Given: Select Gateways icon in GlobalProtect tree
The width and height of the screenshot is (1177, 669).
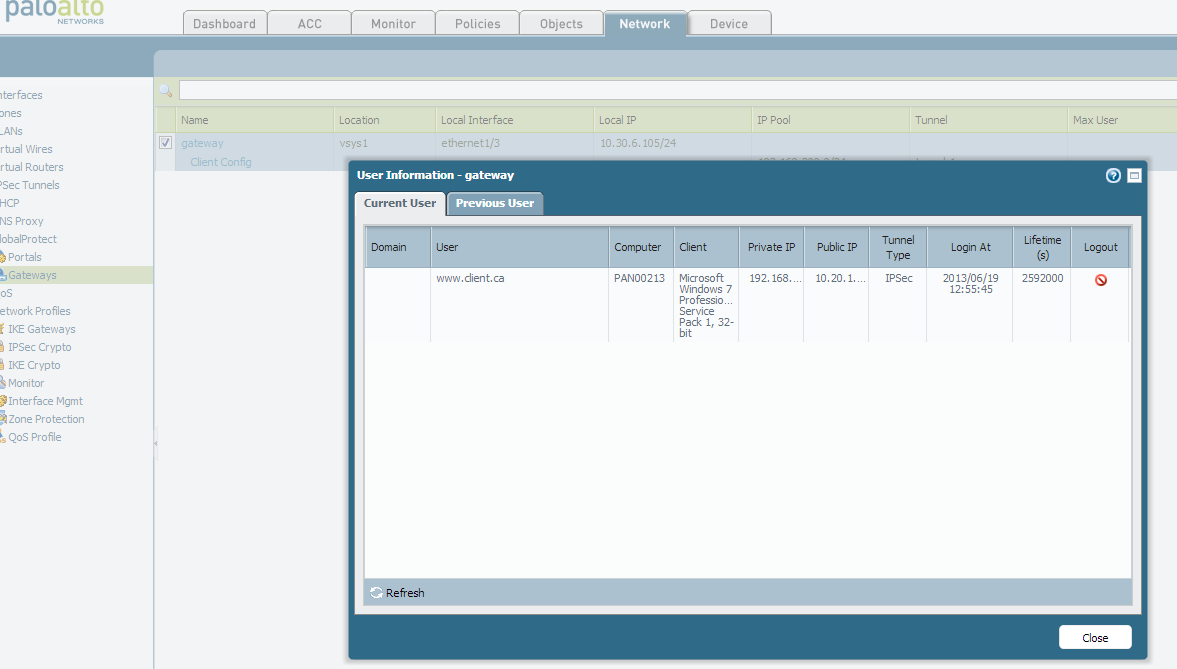Looking at the screenshot, I should pyautogui.click(x=3, y=275).
